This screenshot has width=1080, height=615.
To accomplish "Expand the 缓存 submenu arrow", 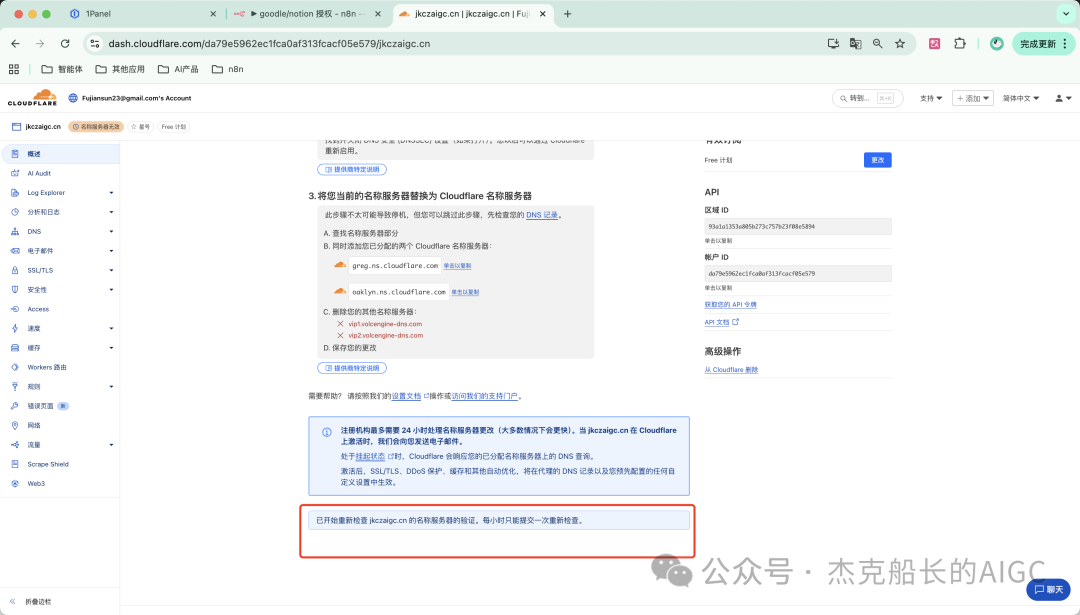I will (111, 348).
